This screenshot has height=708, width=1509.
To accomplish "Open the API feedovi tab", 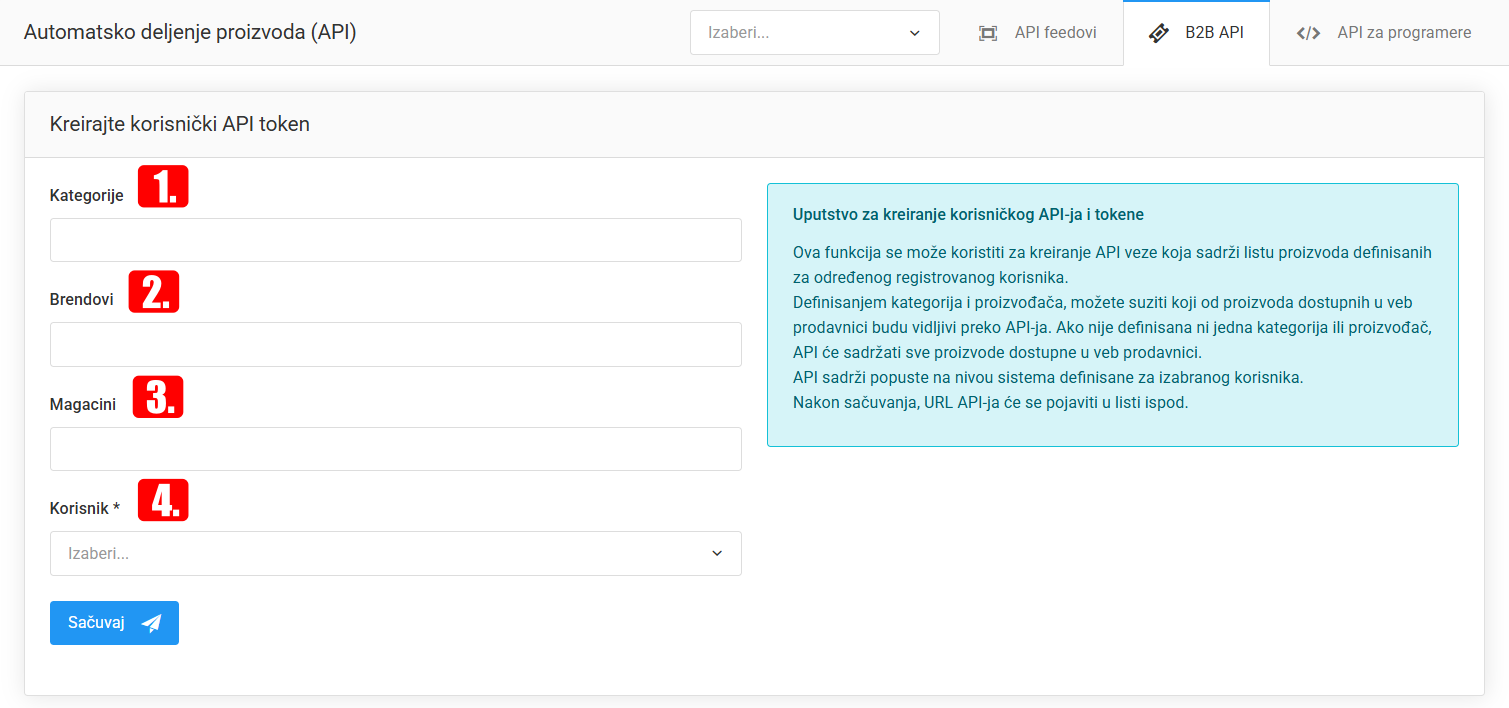I will (x=1037, y=33).
